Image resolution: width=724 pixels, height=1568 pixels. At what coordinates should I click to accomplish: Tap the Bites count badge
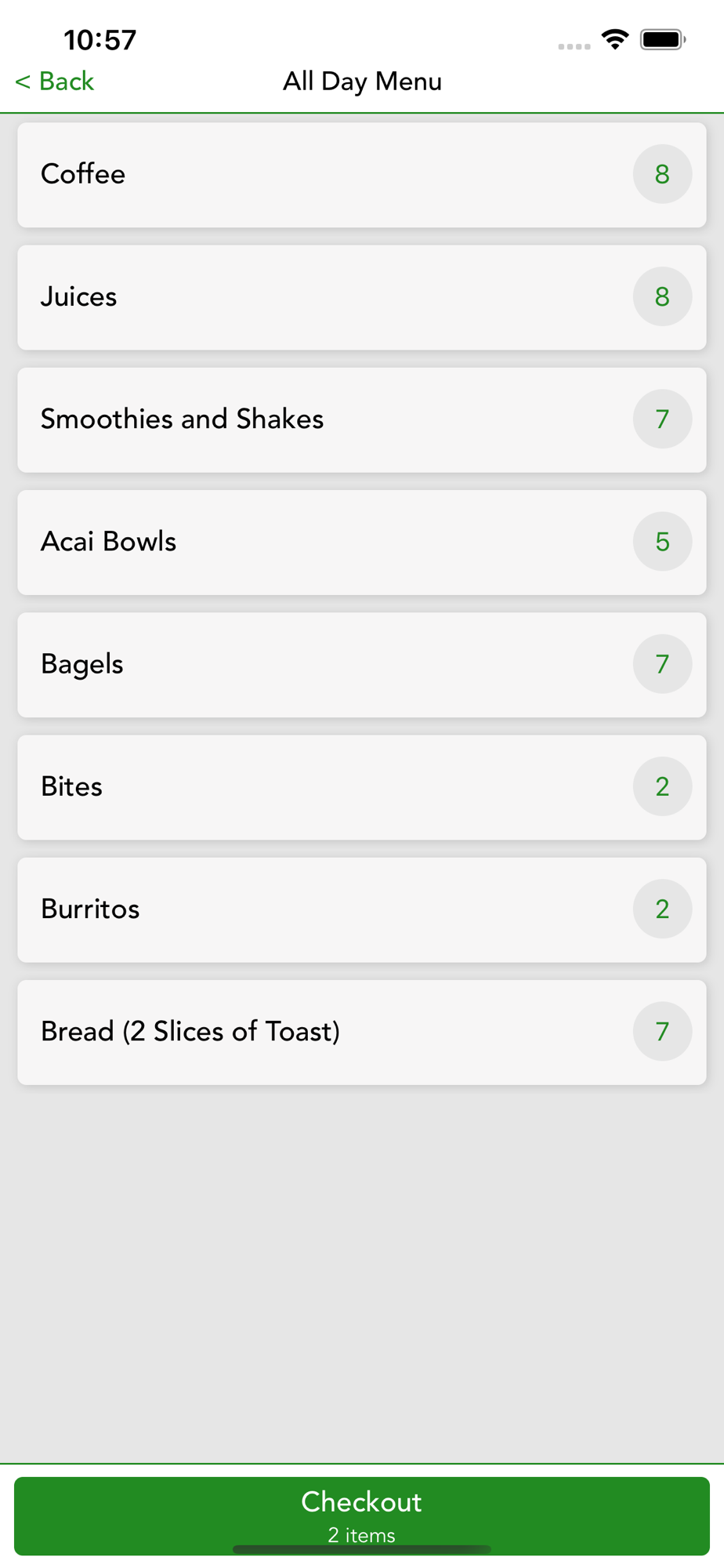[662, 786]
